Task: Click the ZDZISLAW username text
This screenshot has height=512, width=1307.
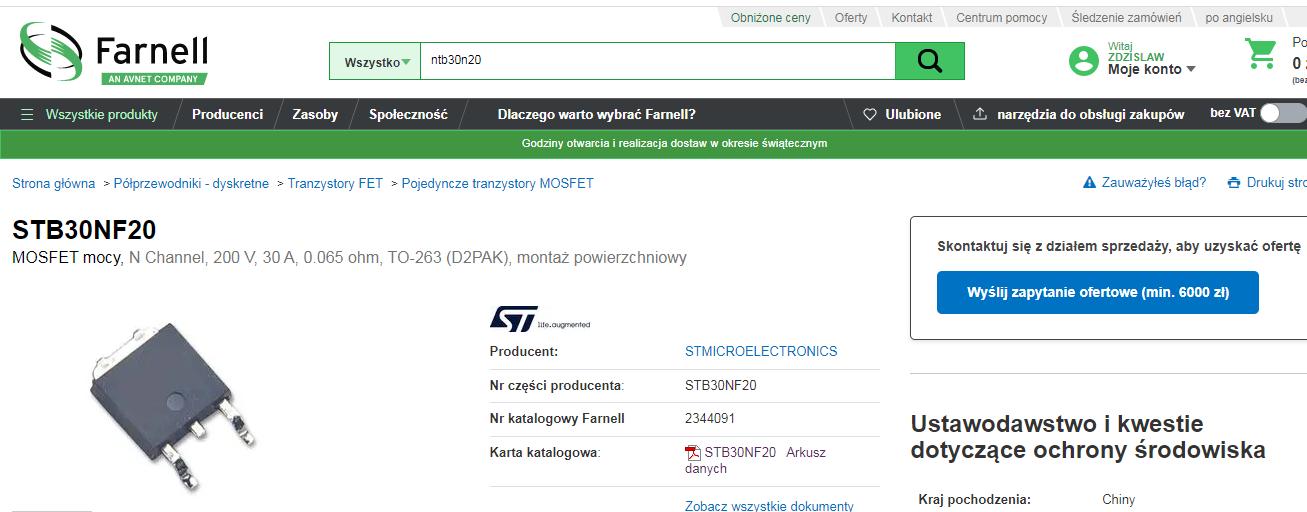Action: (x=1136, y=57)
